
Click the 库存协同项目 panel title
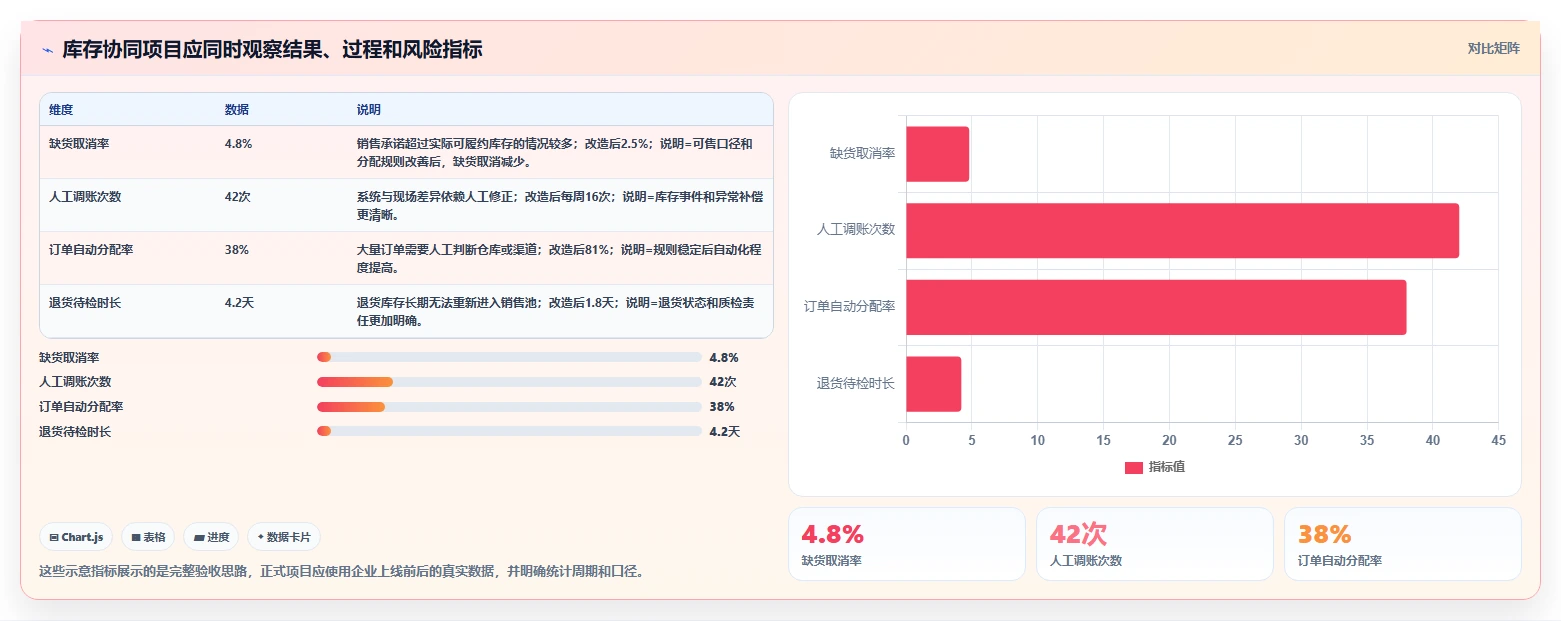[x=272, y=49]
